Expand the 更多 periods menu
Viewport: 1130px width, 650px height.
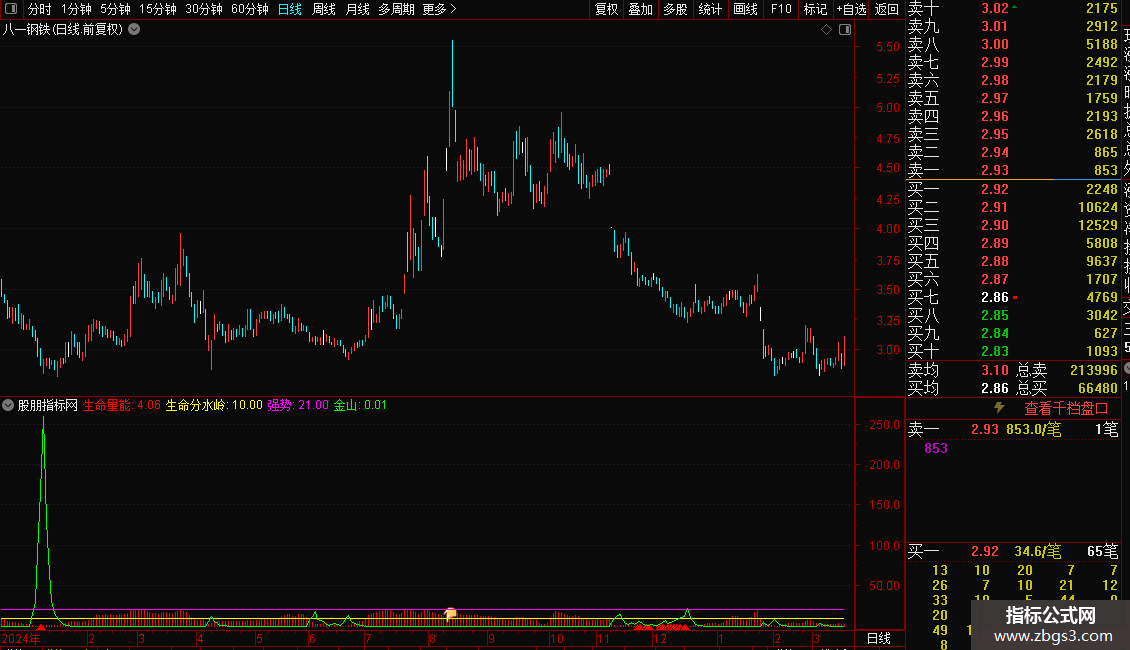coord(439,9)
